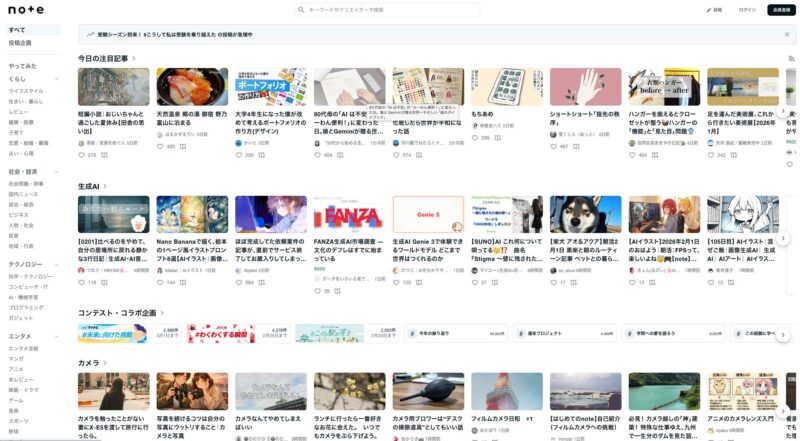Open 投稿企画 in the sidebar
The height and width of the screenshot is (441, 800).
(20, 43)
